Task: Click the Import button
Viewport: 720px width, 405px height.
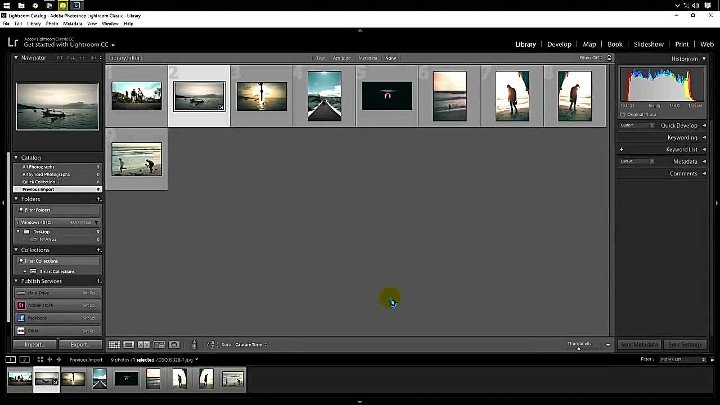Action: pyautogui.click(x=34, y=344)
